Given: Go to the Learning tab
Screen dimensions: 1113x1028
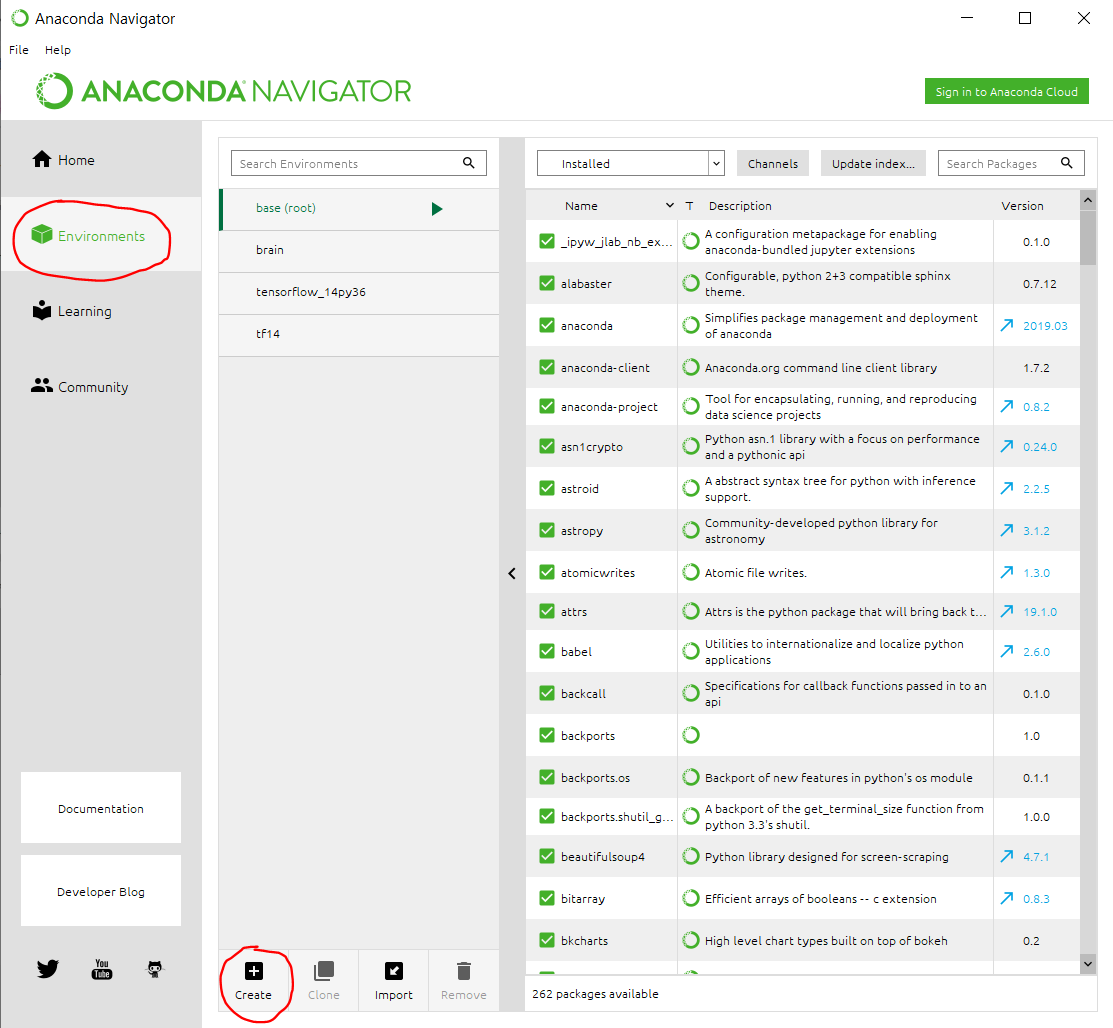Looking at the screenshot, I should pyautogui.click(x=102, y=310).
